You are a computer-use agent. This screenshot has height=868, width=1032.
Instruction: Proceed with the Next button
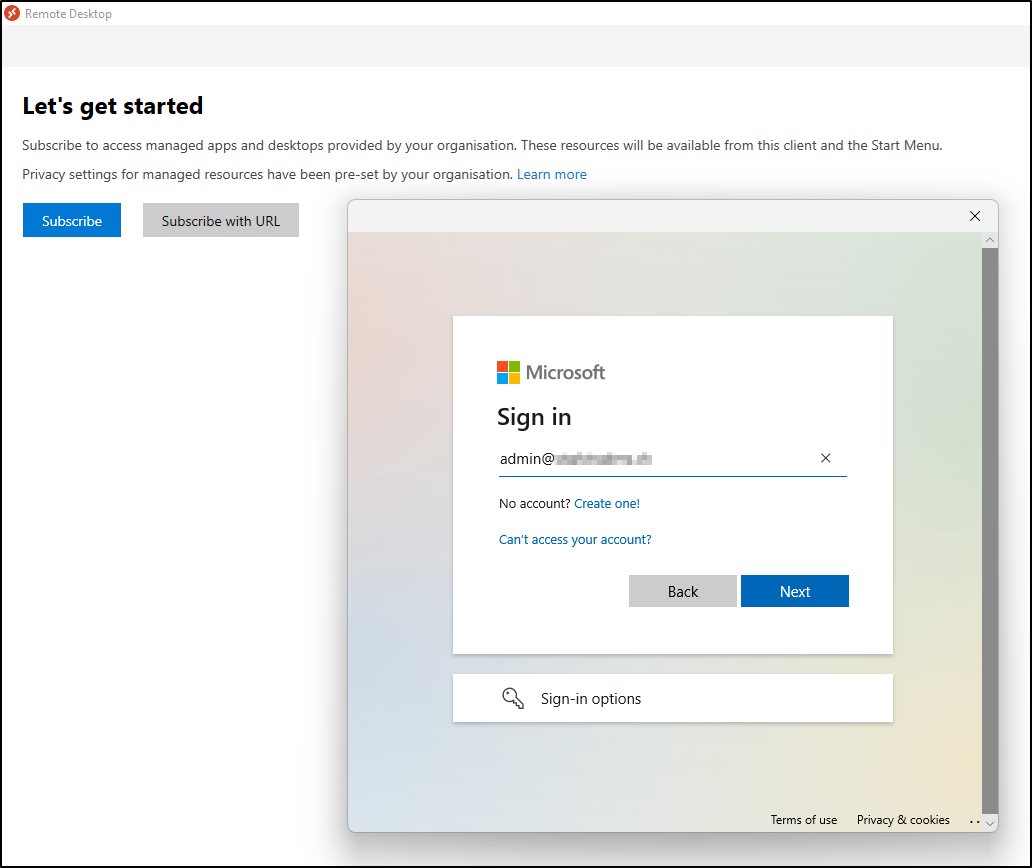click(x=794, y=592)
